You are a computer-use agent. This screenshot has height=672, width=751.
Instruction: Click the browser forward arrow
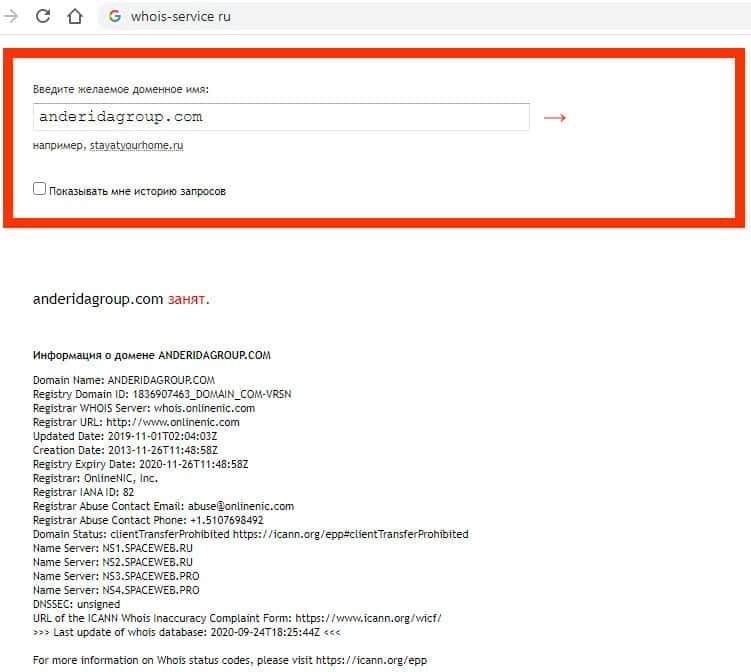[x=11, y=16]
